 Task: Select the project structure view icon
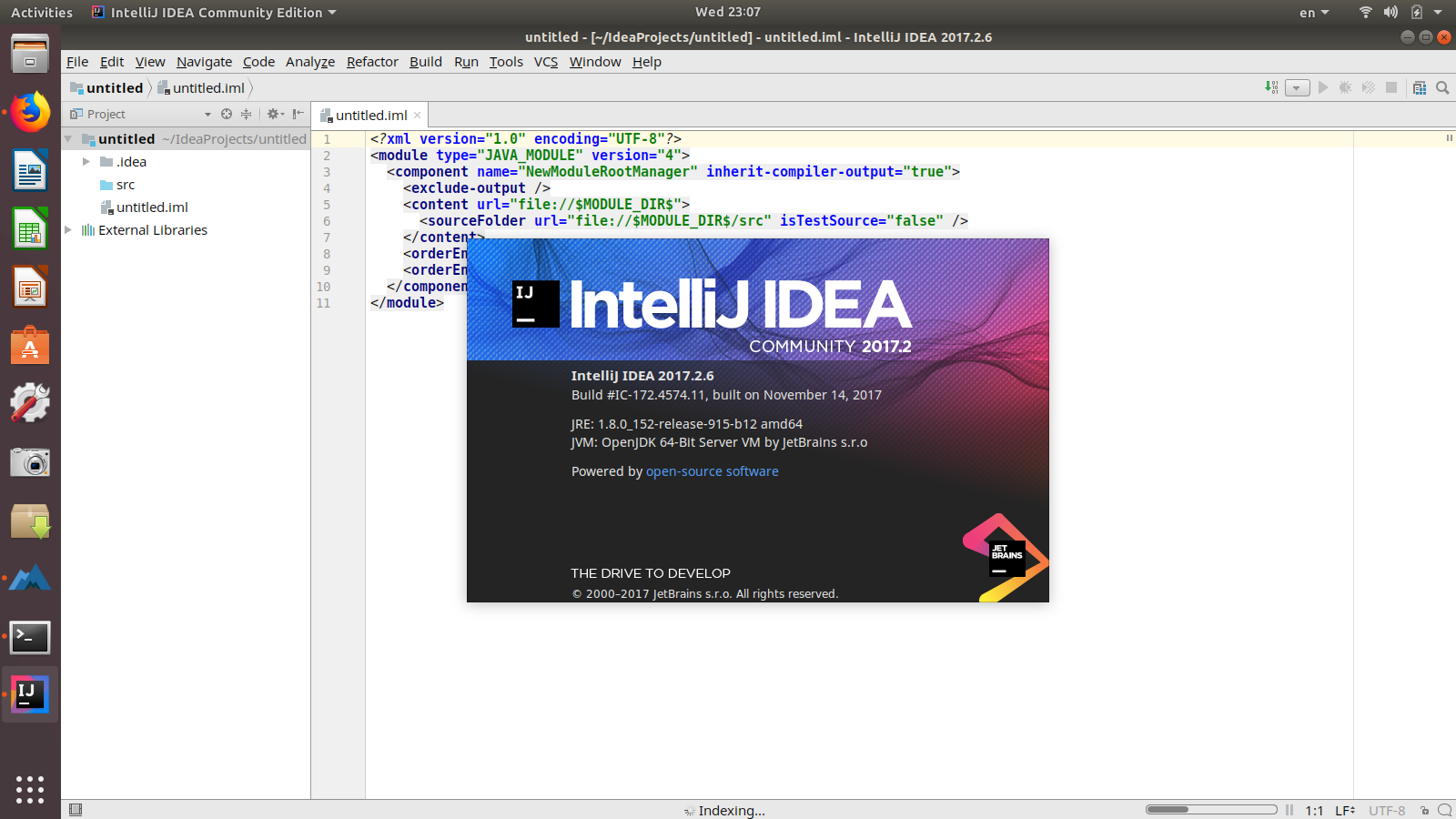(x=1421, y=87)
